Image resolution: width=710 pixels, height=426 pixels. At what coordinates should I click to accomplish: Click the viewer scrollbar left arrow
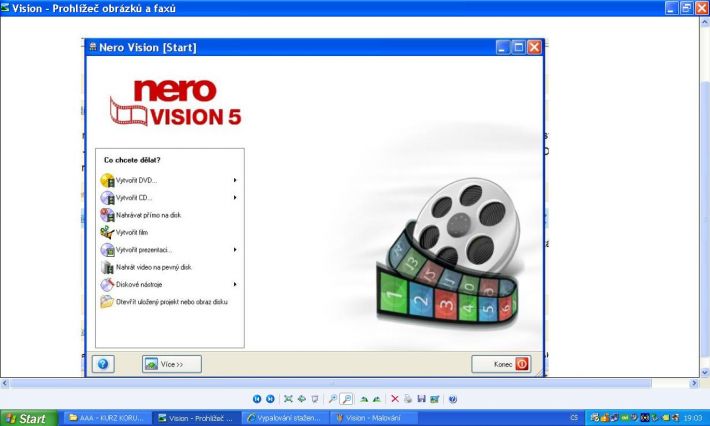pyautogui.click(x=5, y=383)
